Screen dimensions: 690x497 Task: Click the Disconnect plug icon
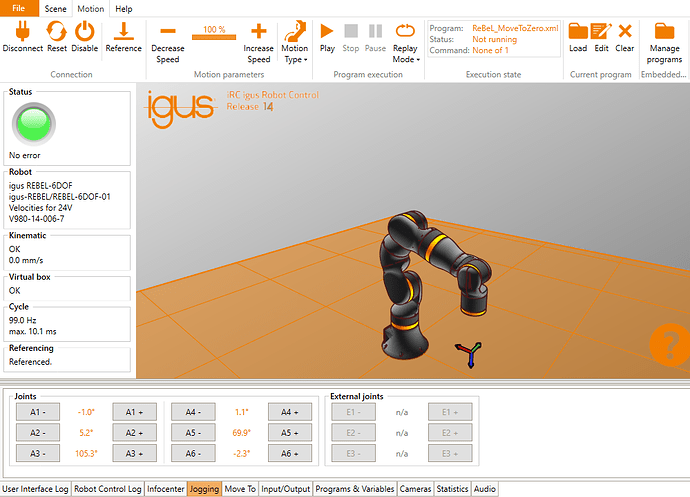pos(22,32)
